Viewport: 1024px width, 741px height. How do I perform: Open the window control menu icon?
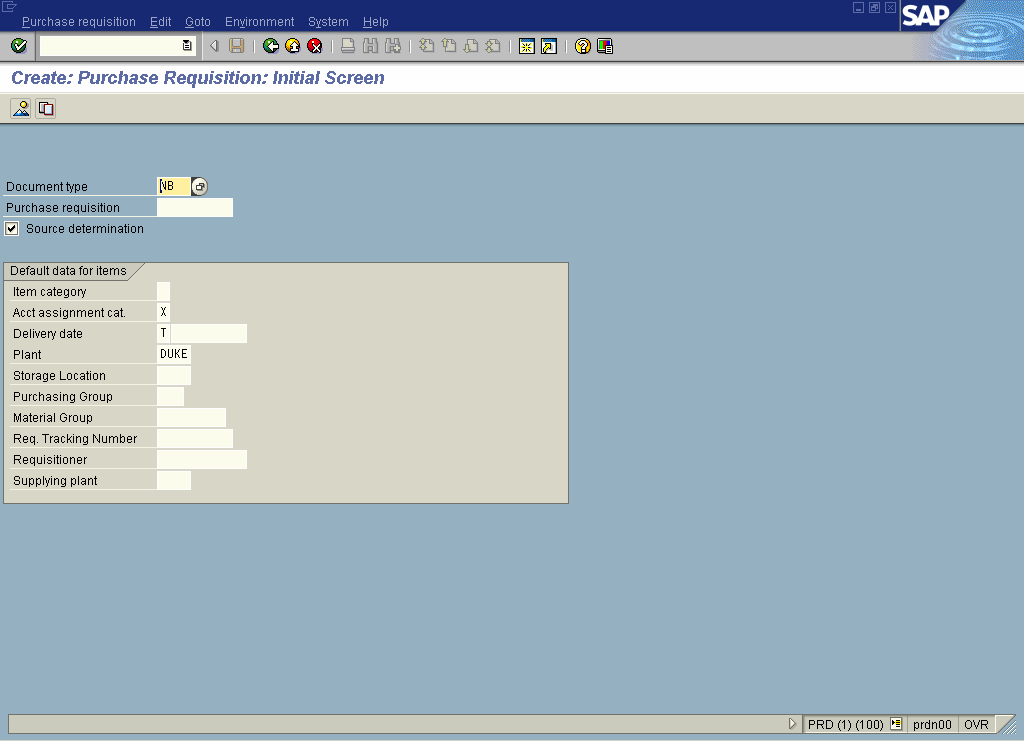pos(9,7)
